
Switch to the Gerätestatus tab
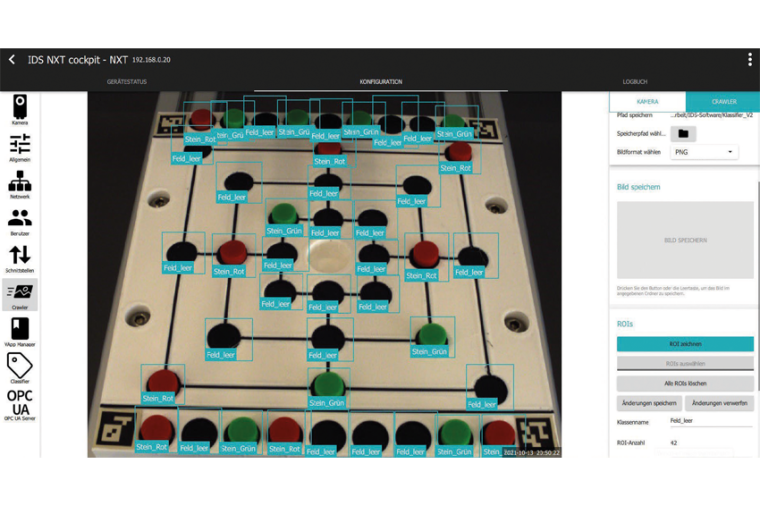[x=128, y=82]
